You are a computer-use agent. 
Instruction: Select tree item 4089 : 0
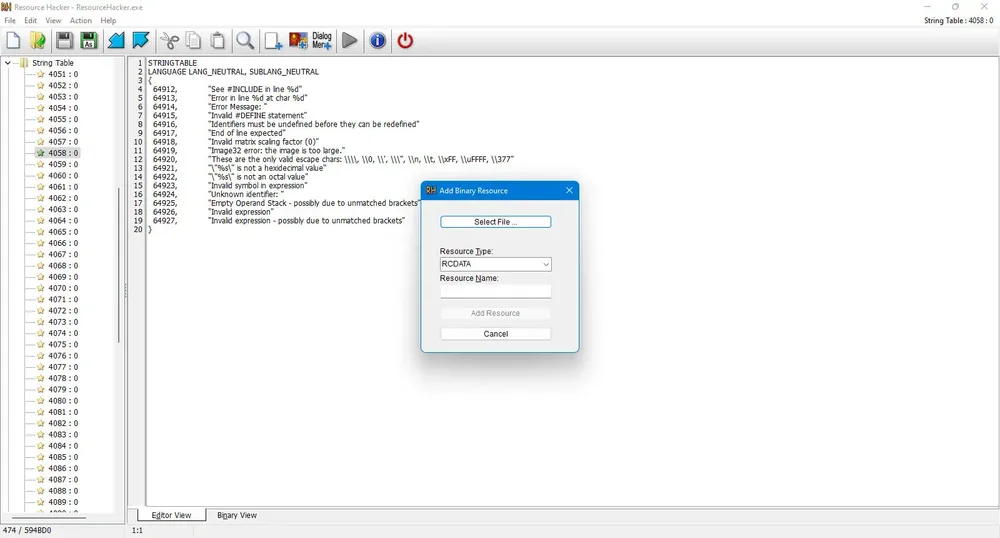[63, 502]
